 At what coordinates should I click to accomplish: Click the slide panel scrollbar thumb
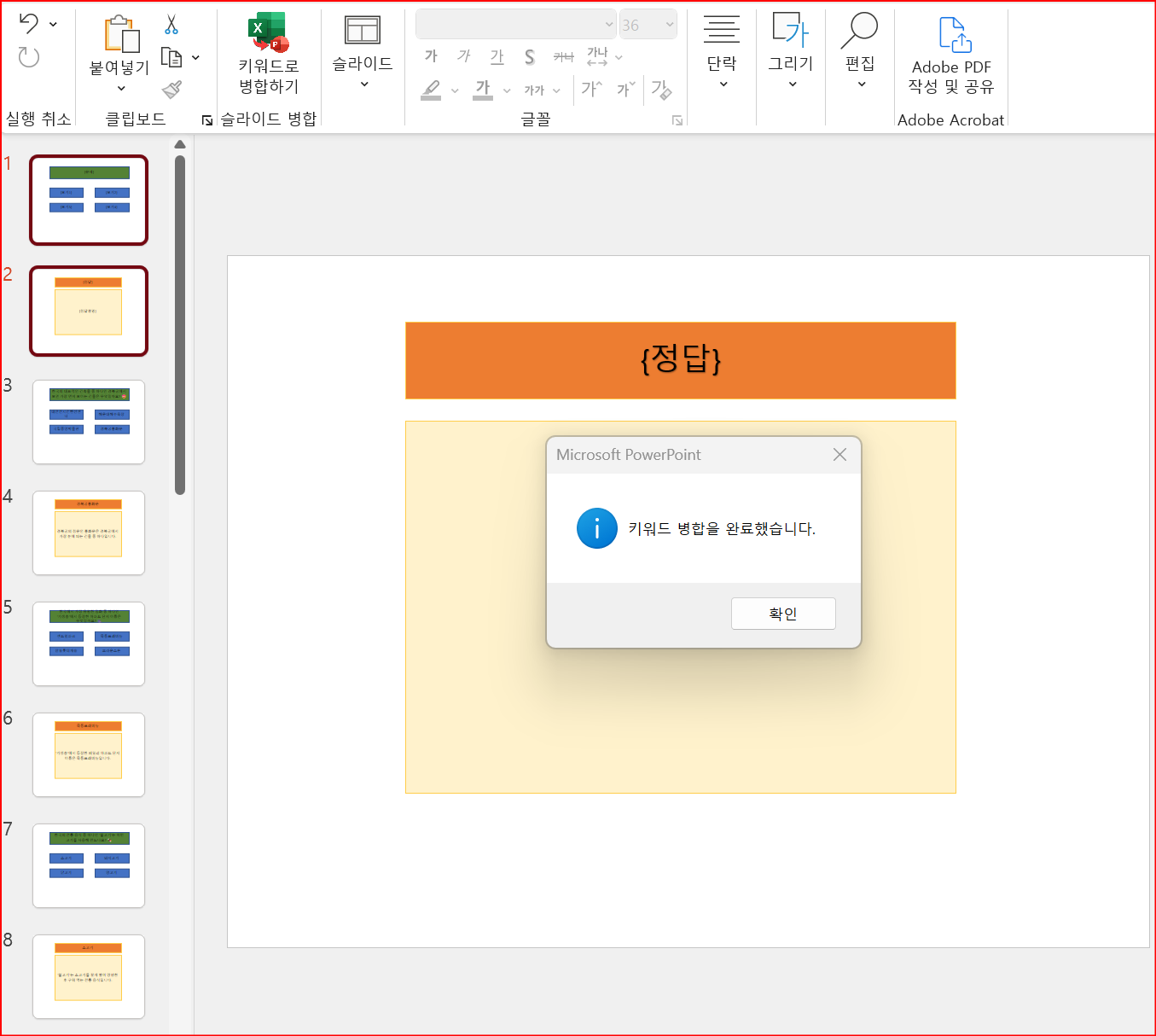tap(180, 324)
